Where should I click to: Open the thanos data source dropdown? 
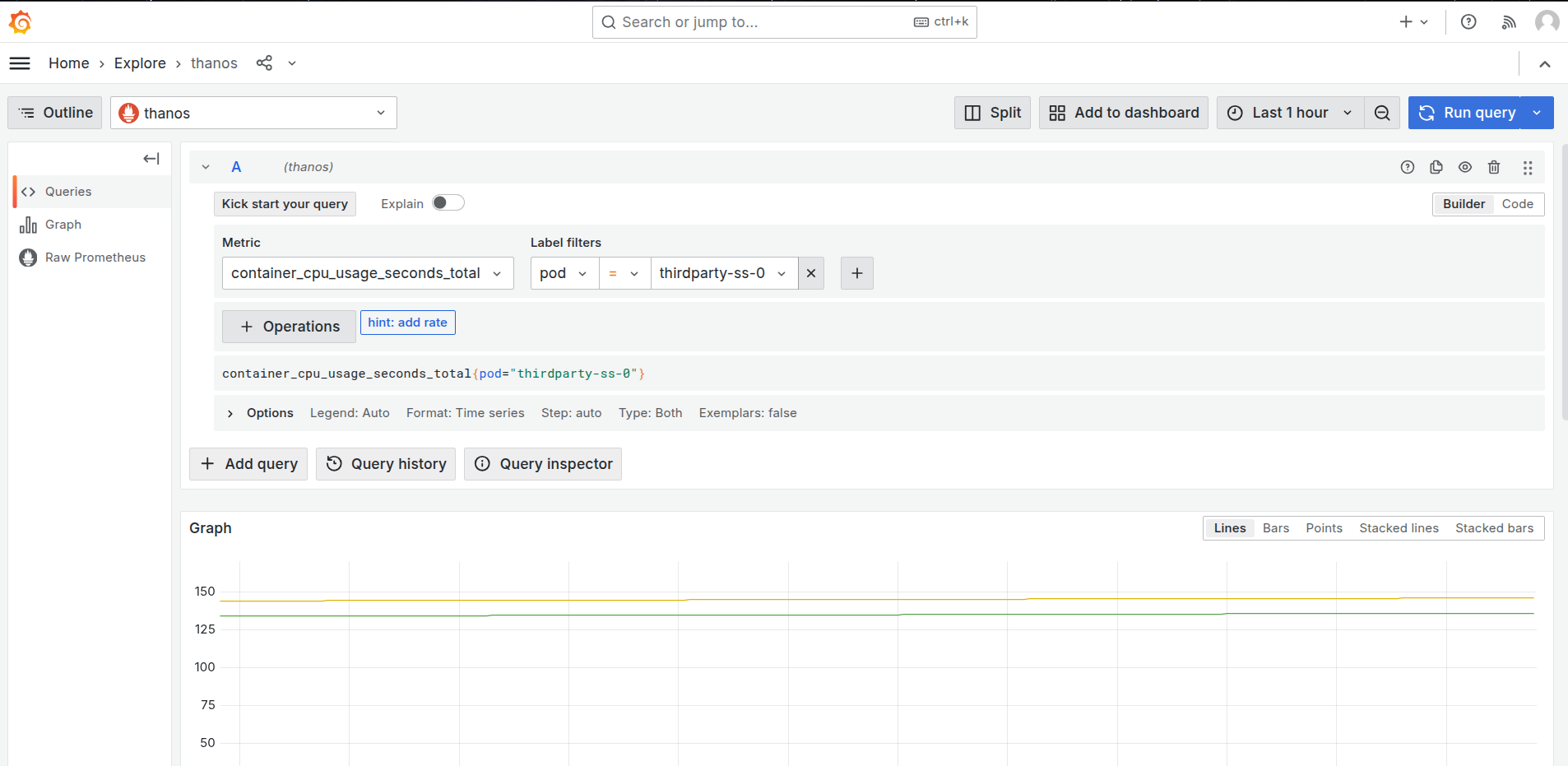pyautogui.click(x=253, y=113)
